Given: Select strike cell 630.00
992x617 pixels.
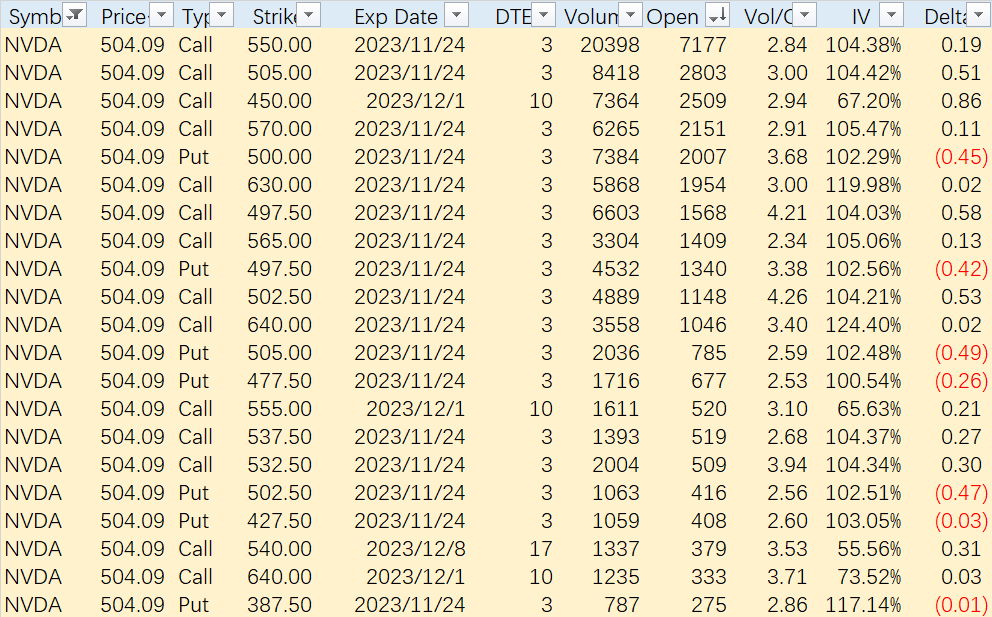Looking at the screenshot, I should point(280,185).
